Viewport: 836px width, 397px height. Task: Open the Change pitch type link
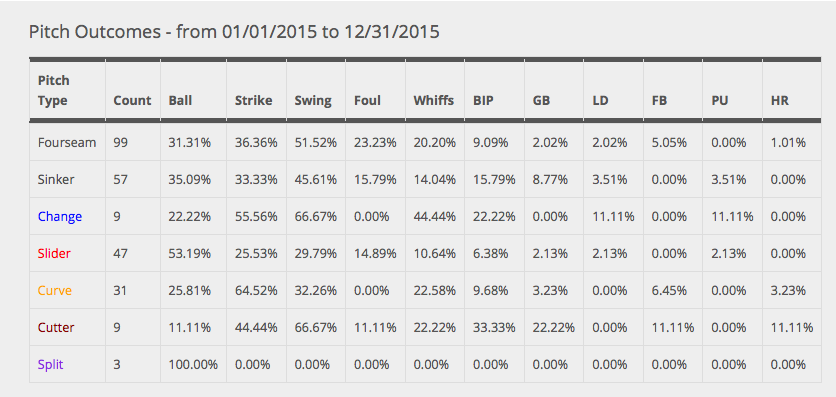click(60, 217)
